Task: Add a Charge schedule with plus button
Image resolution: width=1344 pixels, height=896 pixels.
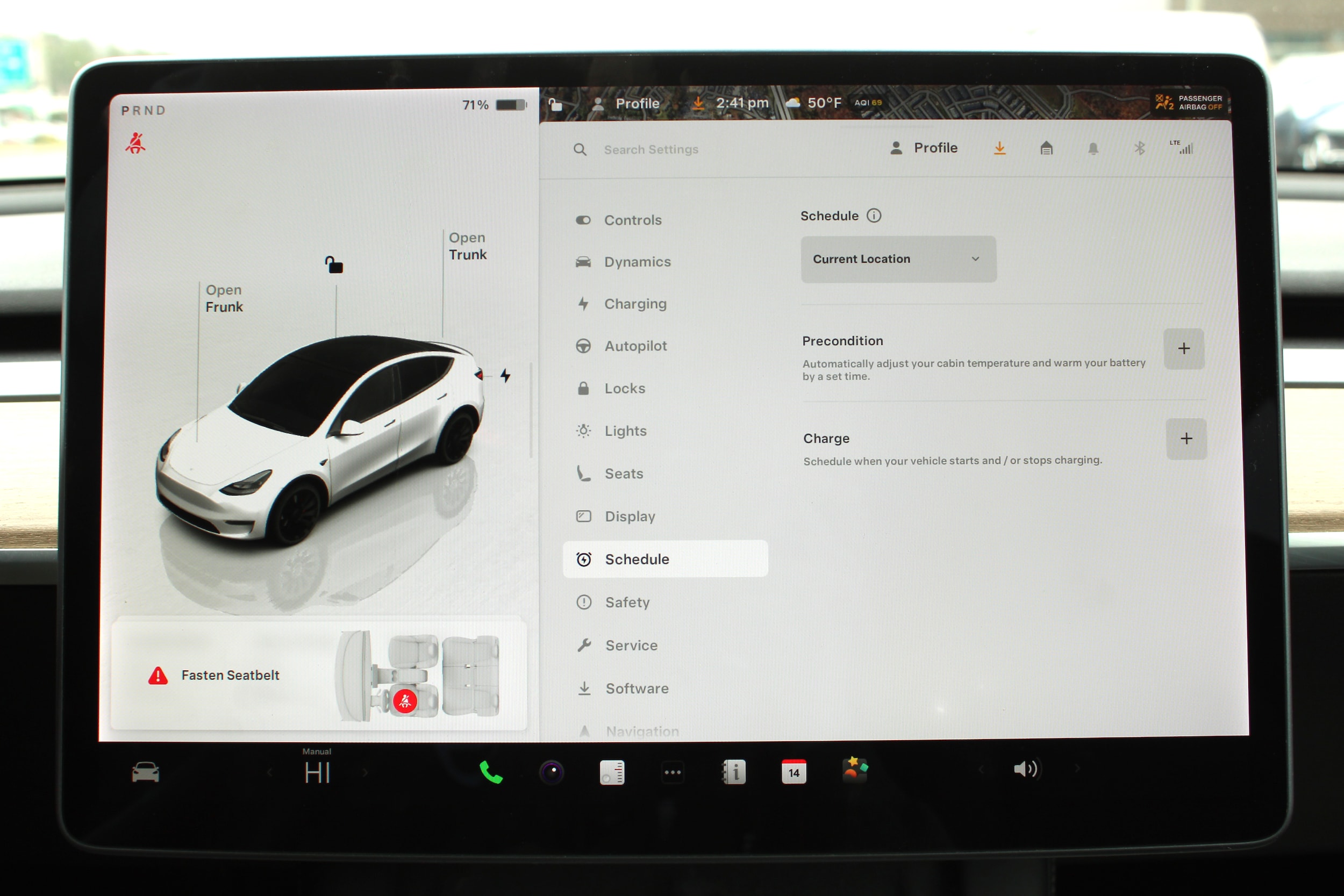Action: point(1186,439)
